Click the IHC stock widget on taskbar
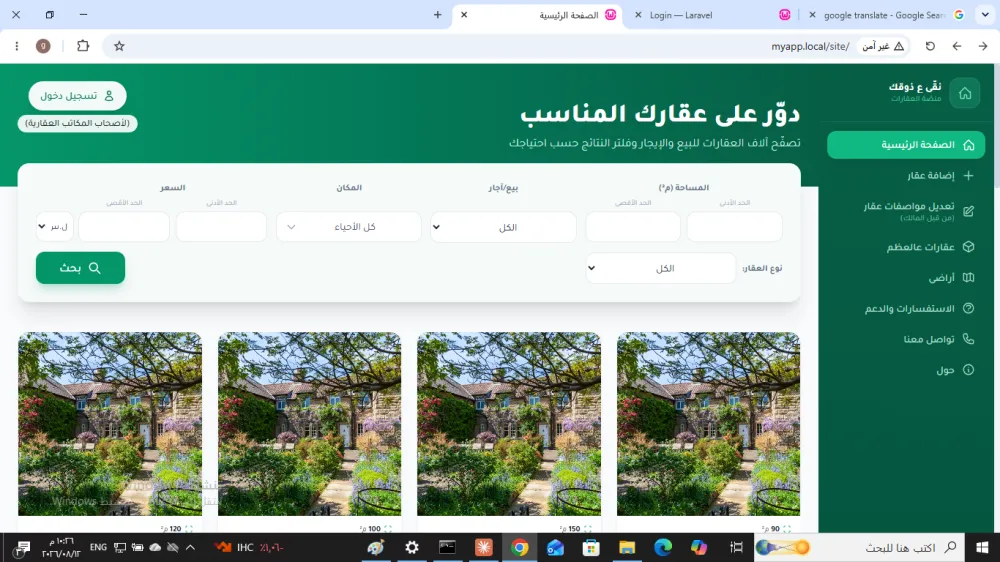Viewport: 1000px width, 562px height. point(249,547)
